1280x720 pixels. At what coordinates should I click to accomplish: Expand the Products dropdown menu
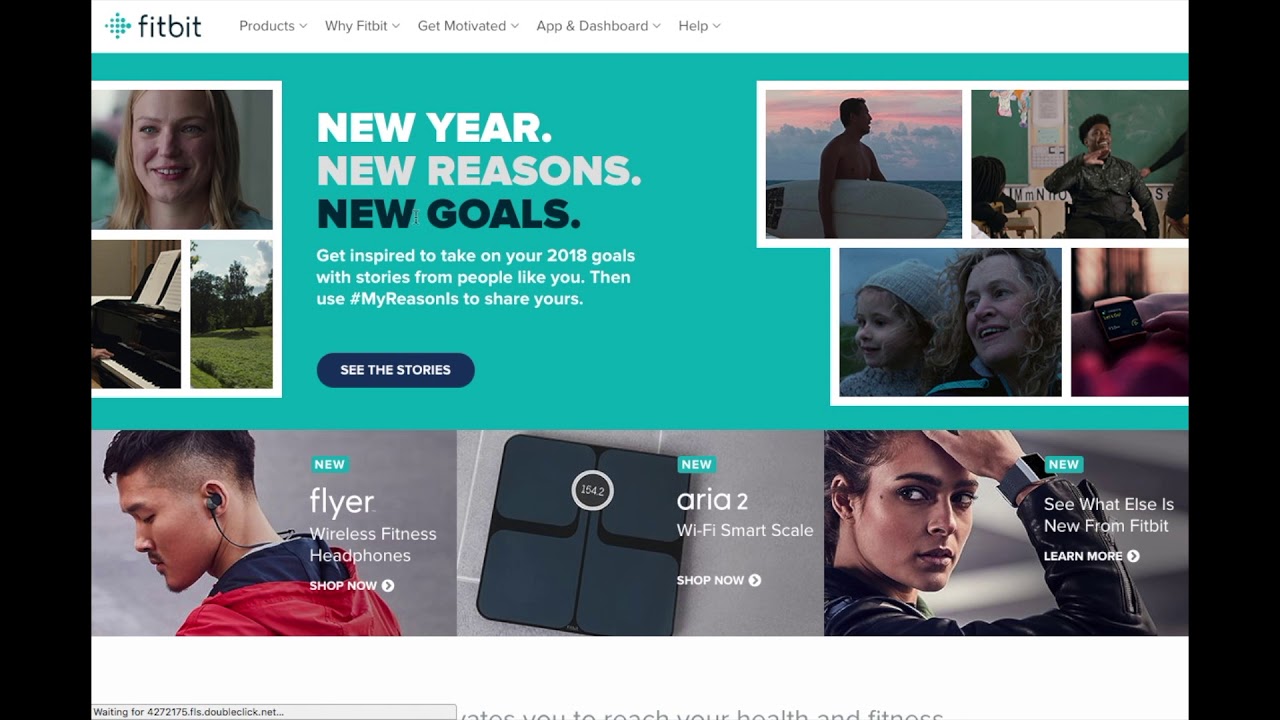point(273,26)
